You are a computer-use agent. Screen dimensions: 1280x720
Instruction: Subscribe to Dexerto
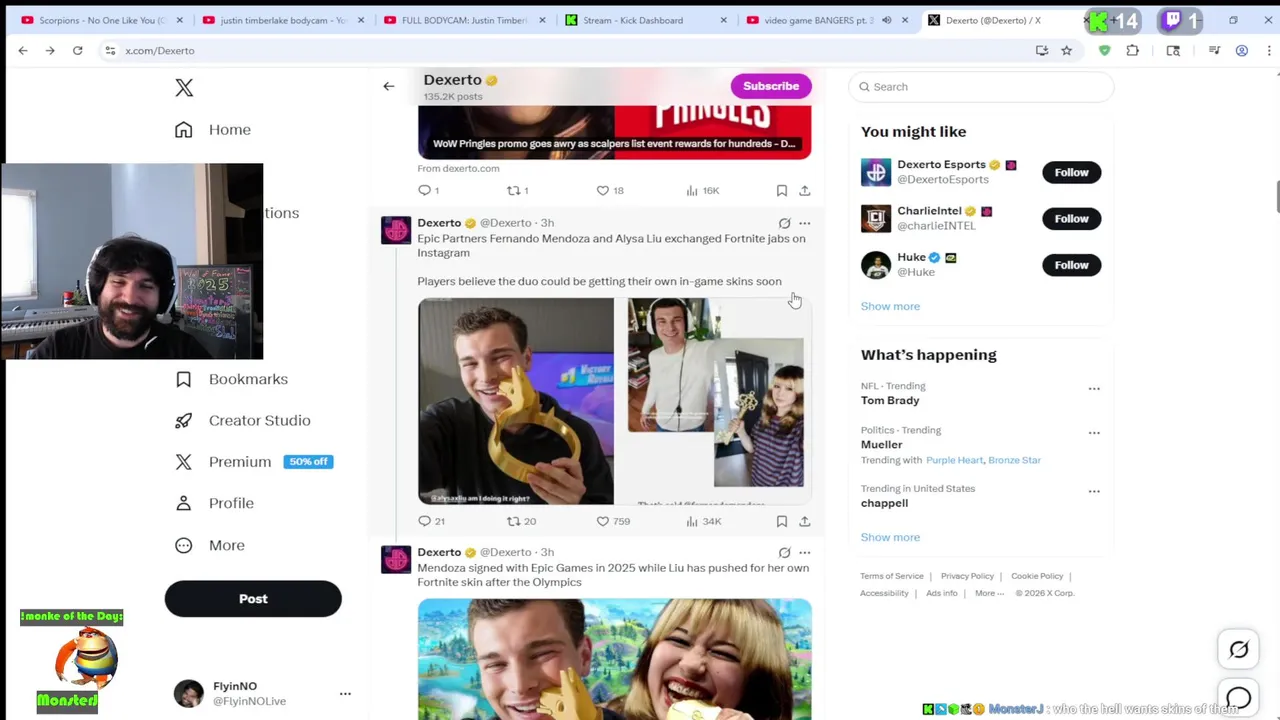(x=771, y=86)
